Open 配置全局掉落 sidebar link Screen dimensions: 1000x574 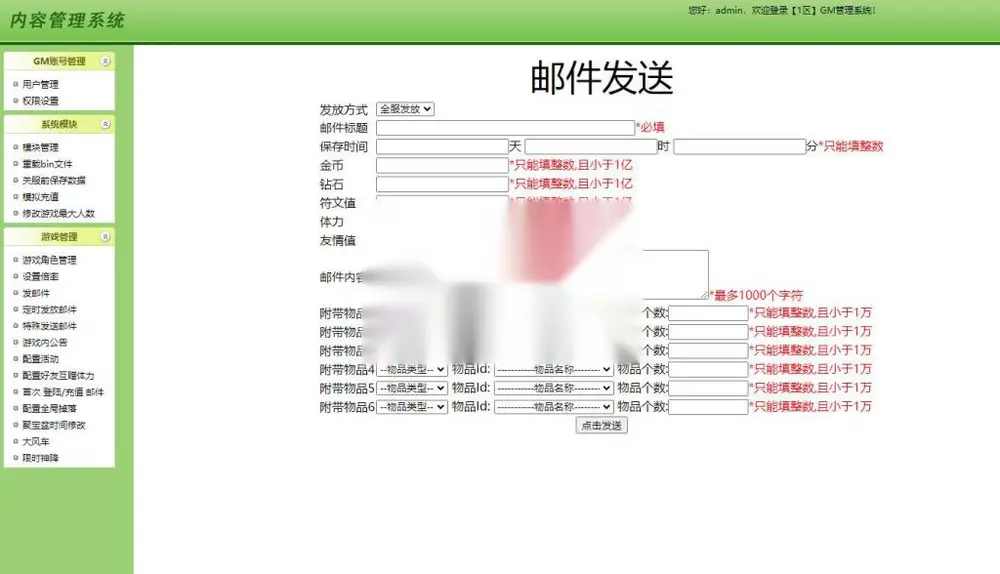point(49,409)
